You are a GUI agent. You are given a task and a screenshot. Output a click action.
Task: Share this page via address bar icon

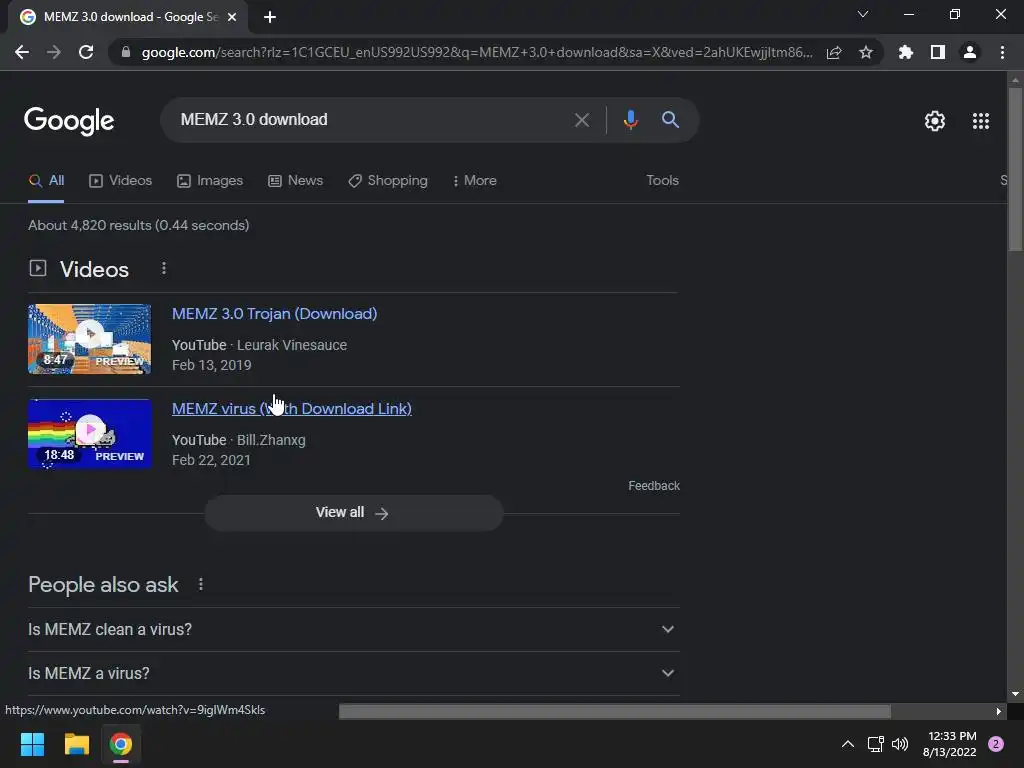click(834, 52)
